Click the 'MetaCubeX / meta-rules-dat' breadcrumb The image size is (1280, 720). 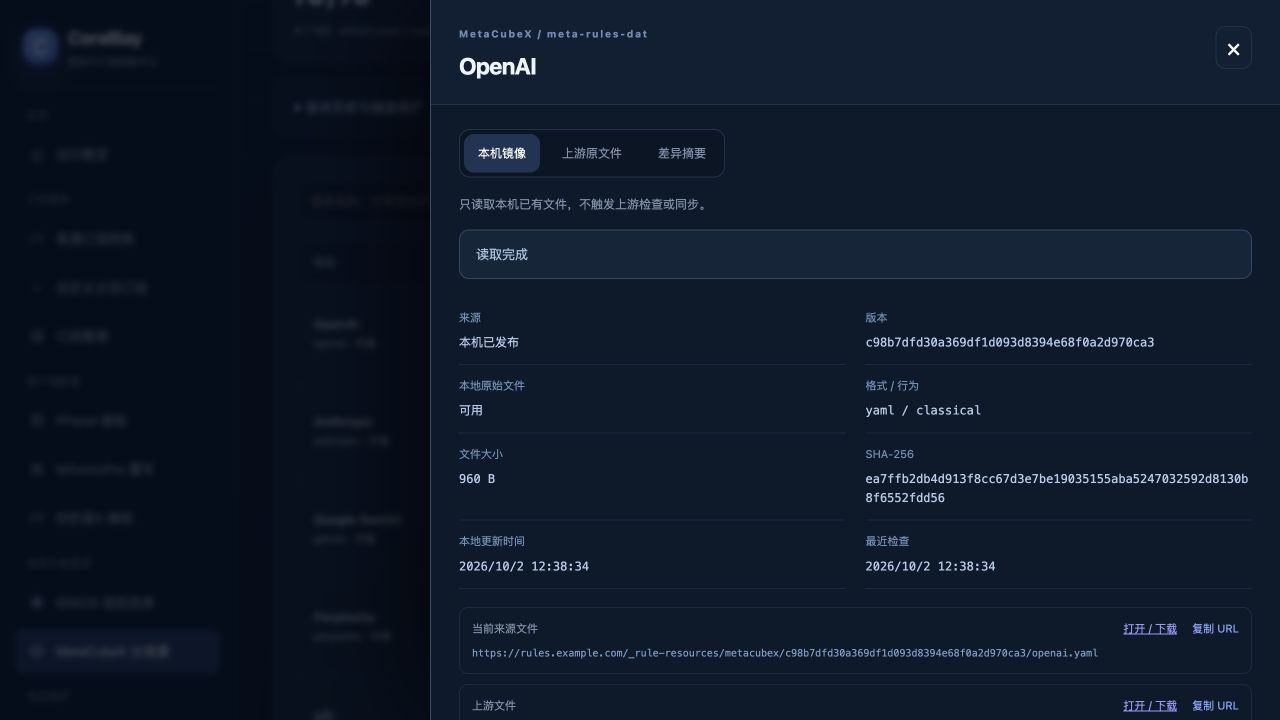pos(553,34)
